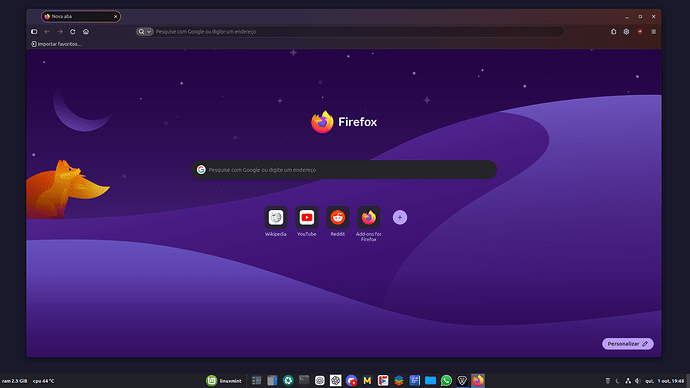Image resolution: width=690 pixels, height=388 pixels.
Task: Open the blue G icon with red badge
Action: [x=351, y=381]
